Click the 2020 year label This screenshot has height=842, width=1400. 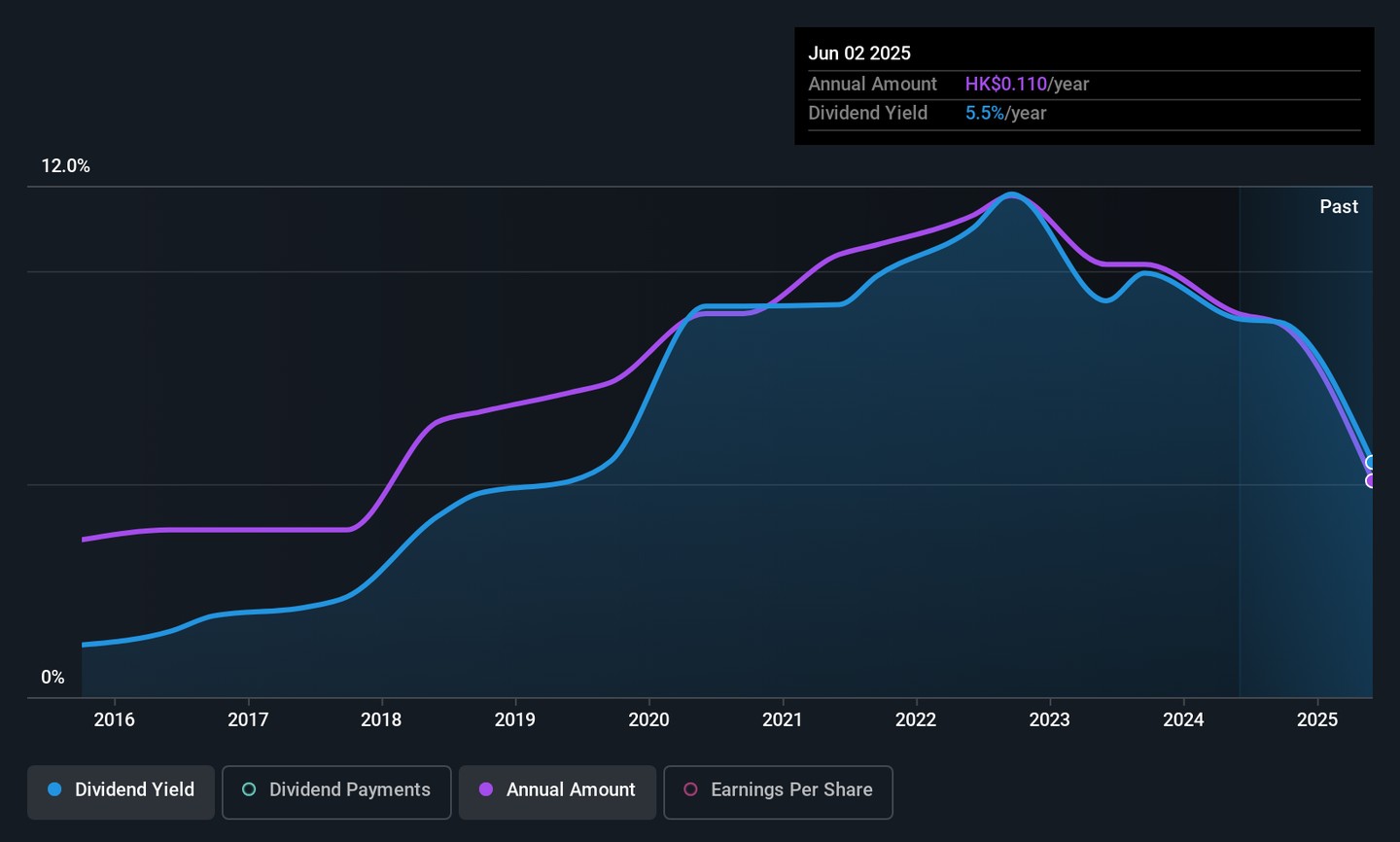648,719
